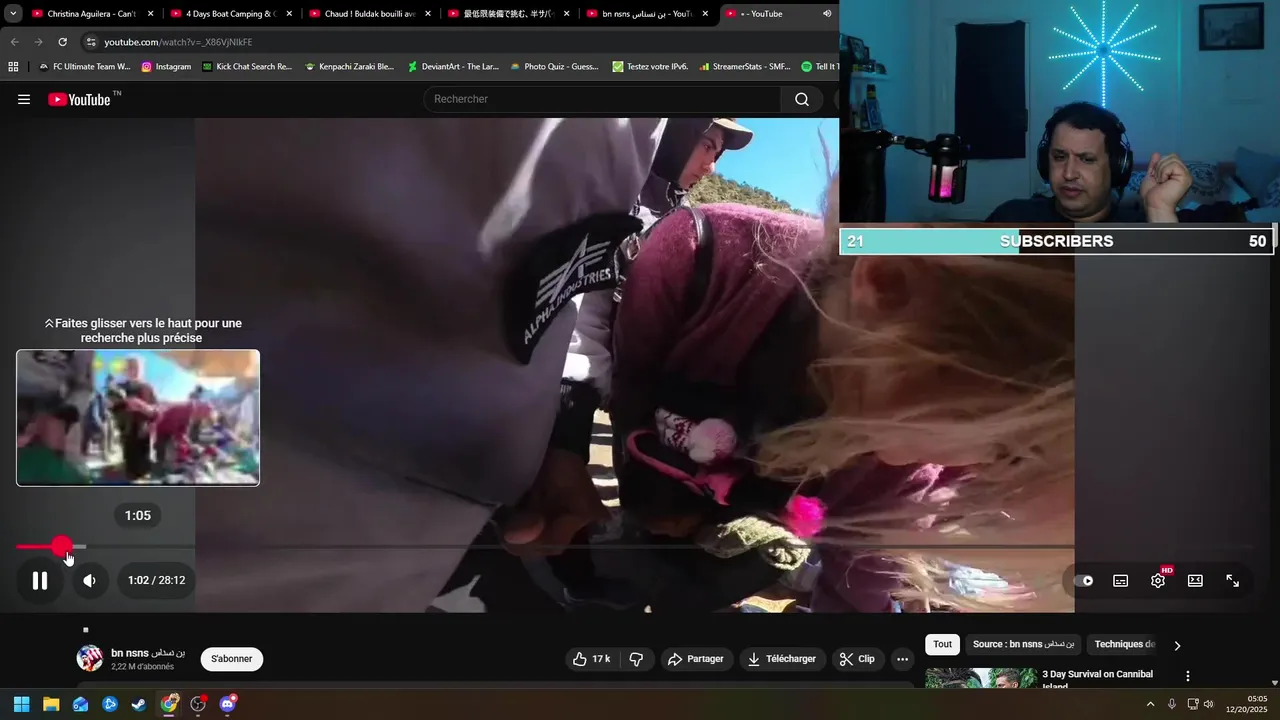1280x720 pixels.
Task: Turn on subtitles with the captions icon
Action: coord(1121,580)
